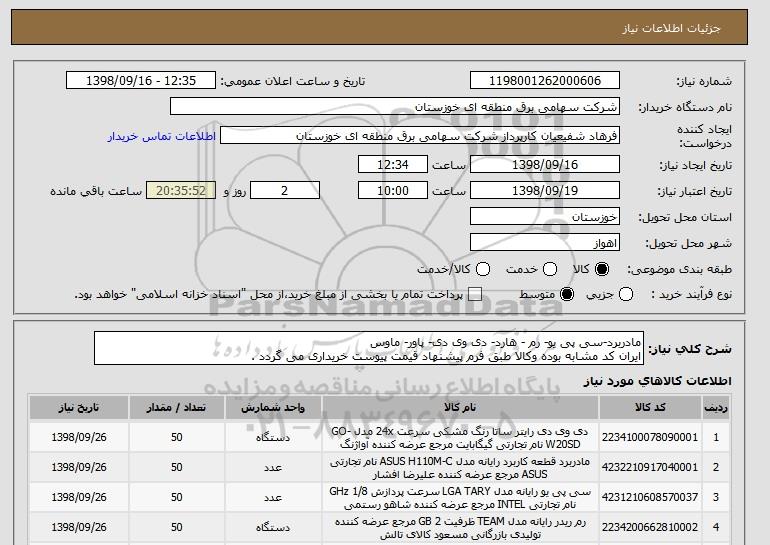
Task: Select the کالا radio button
Action: pyautogui.click(x=602, y=269)
